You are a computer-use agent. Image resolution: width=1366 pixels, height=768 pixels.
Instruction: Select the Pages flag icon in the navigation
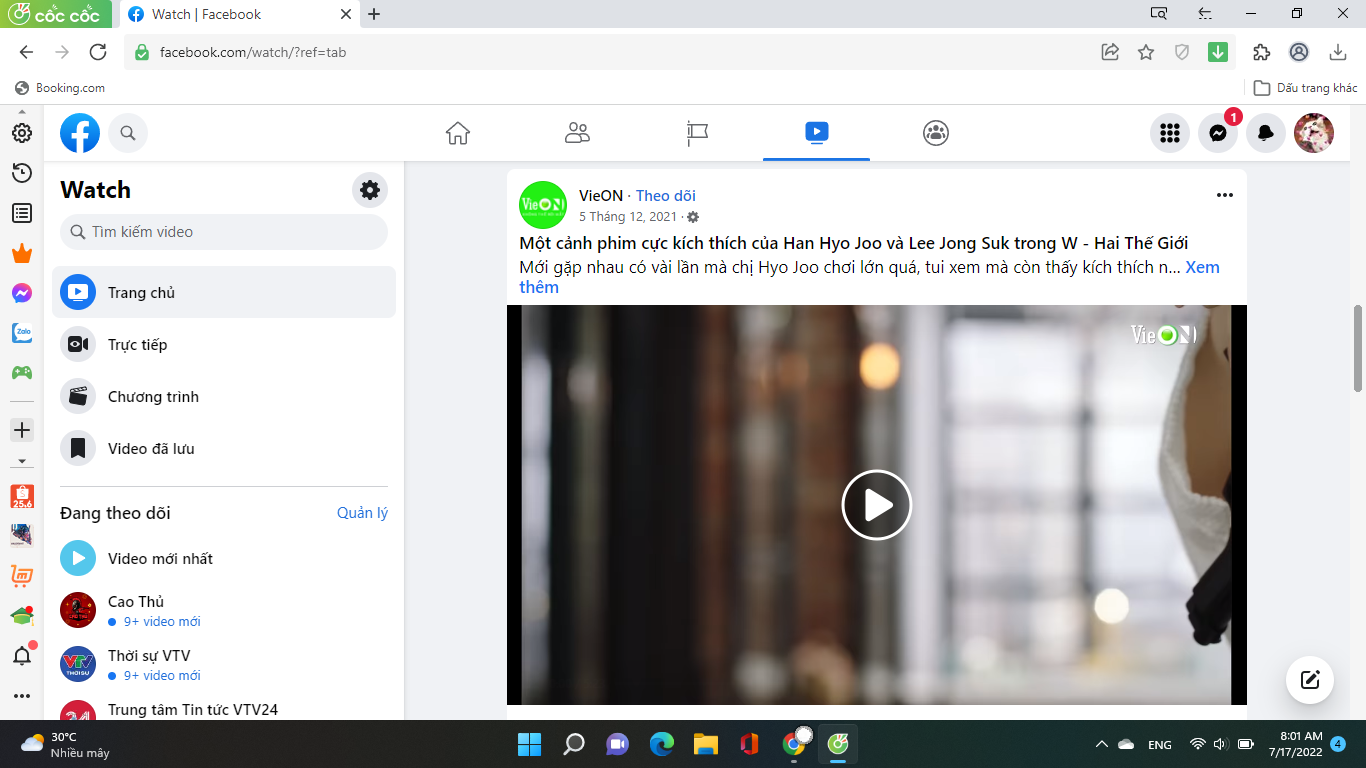tap(696, 132)
